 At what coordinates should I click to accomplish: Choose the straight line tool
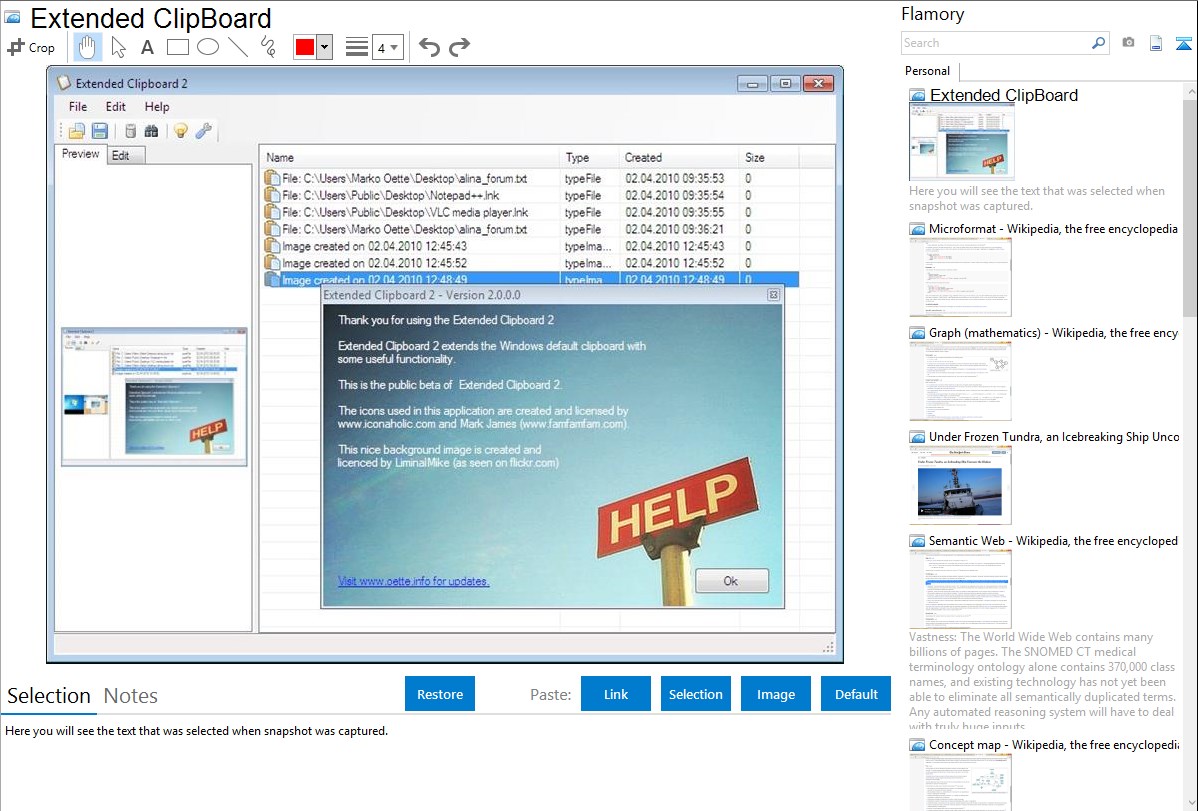click(x=238, y=47)
